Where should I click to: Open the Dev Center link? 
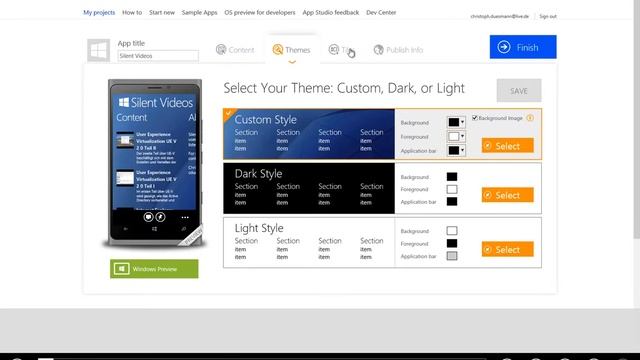point(381,12)
